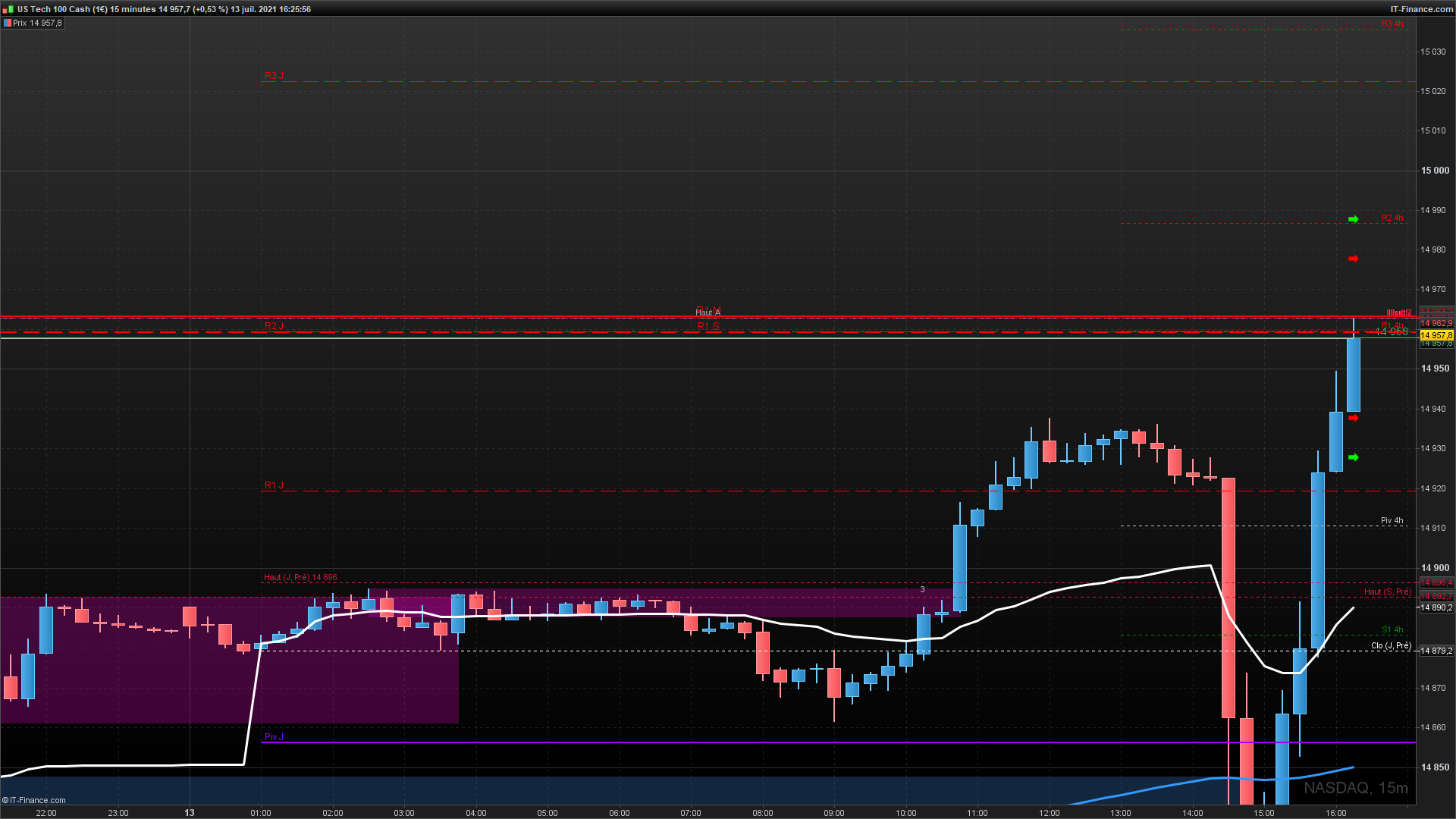Click the green arrow near 14 930
Screen dimensions: 1456x819
tap(1353, 457)
